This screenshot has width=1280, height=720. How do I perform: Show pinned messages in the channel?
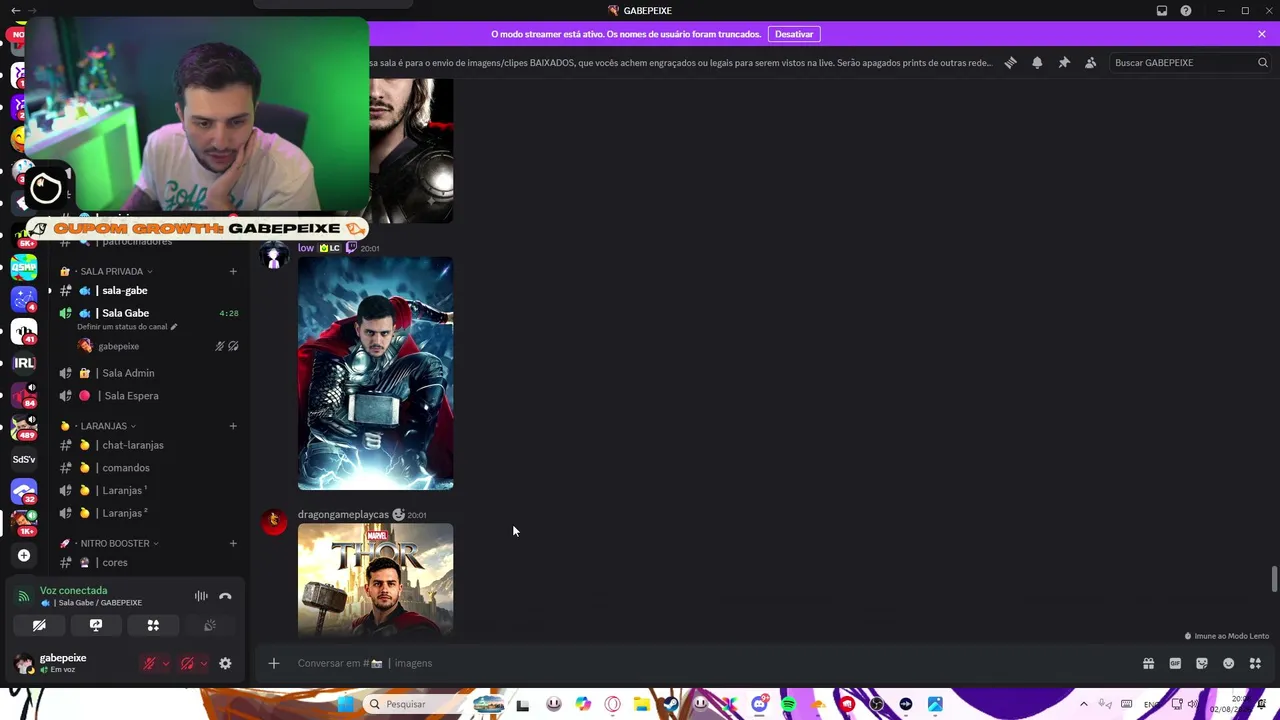point(1064,62)
